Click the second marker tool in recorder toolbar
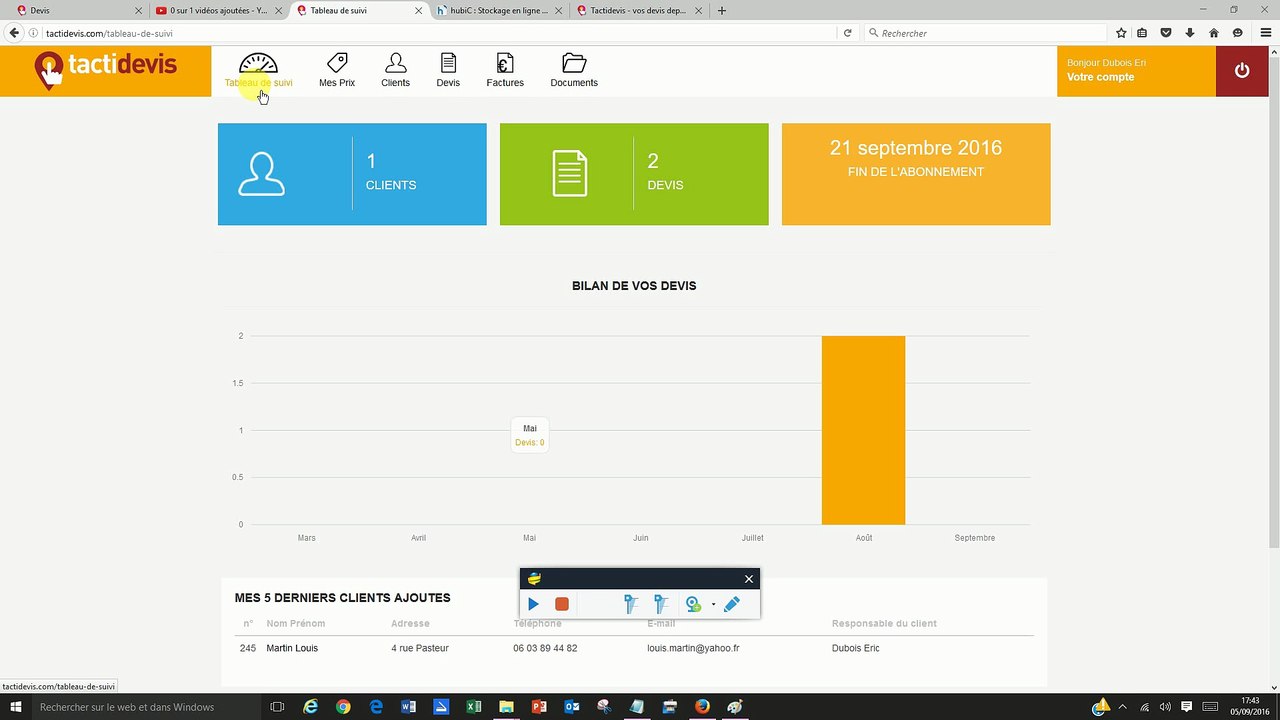Image resolution: width=1280 pixels, height=720 pixels. coord(660,604)
